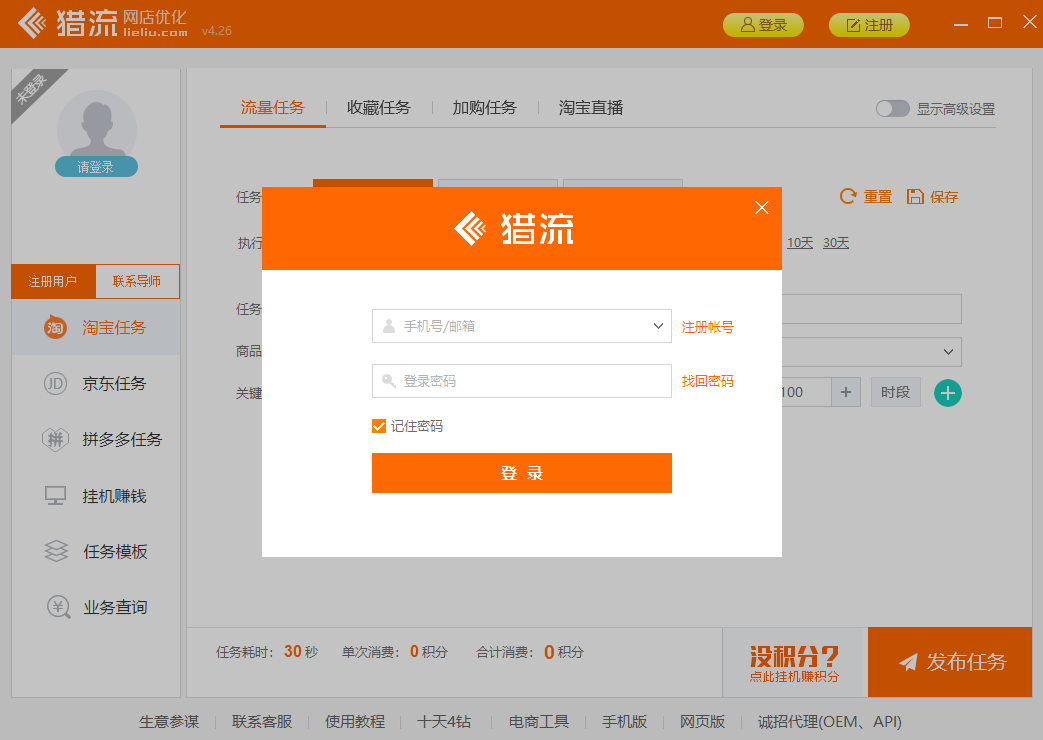Click the 请登录 button under the avatar

tap(96, 167)
